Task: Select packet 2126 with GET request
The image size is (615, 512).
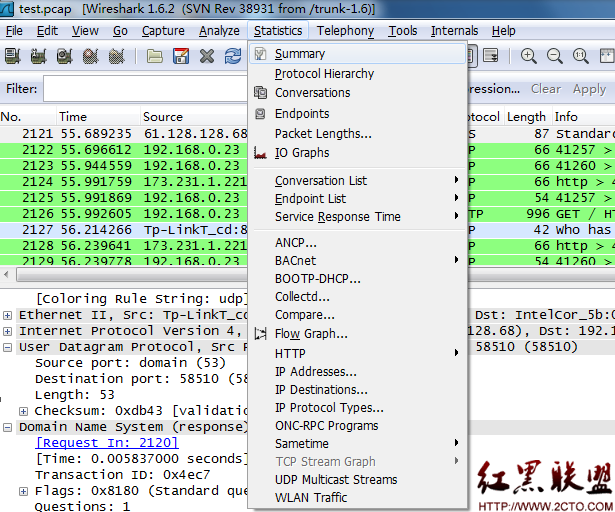Action: [x=124, y=214]
